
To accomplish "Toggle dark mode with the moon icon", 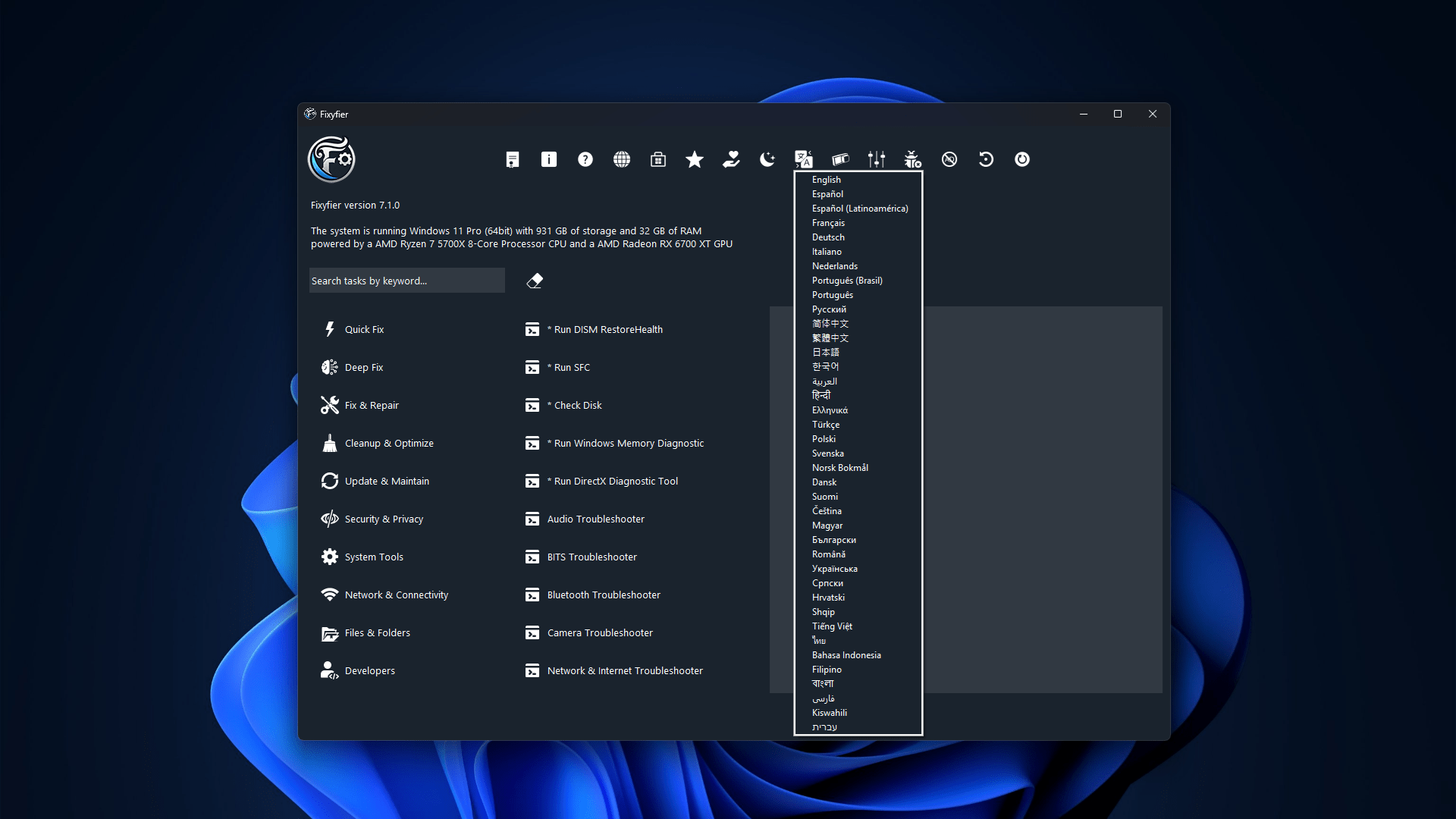I will pos(767,159).
